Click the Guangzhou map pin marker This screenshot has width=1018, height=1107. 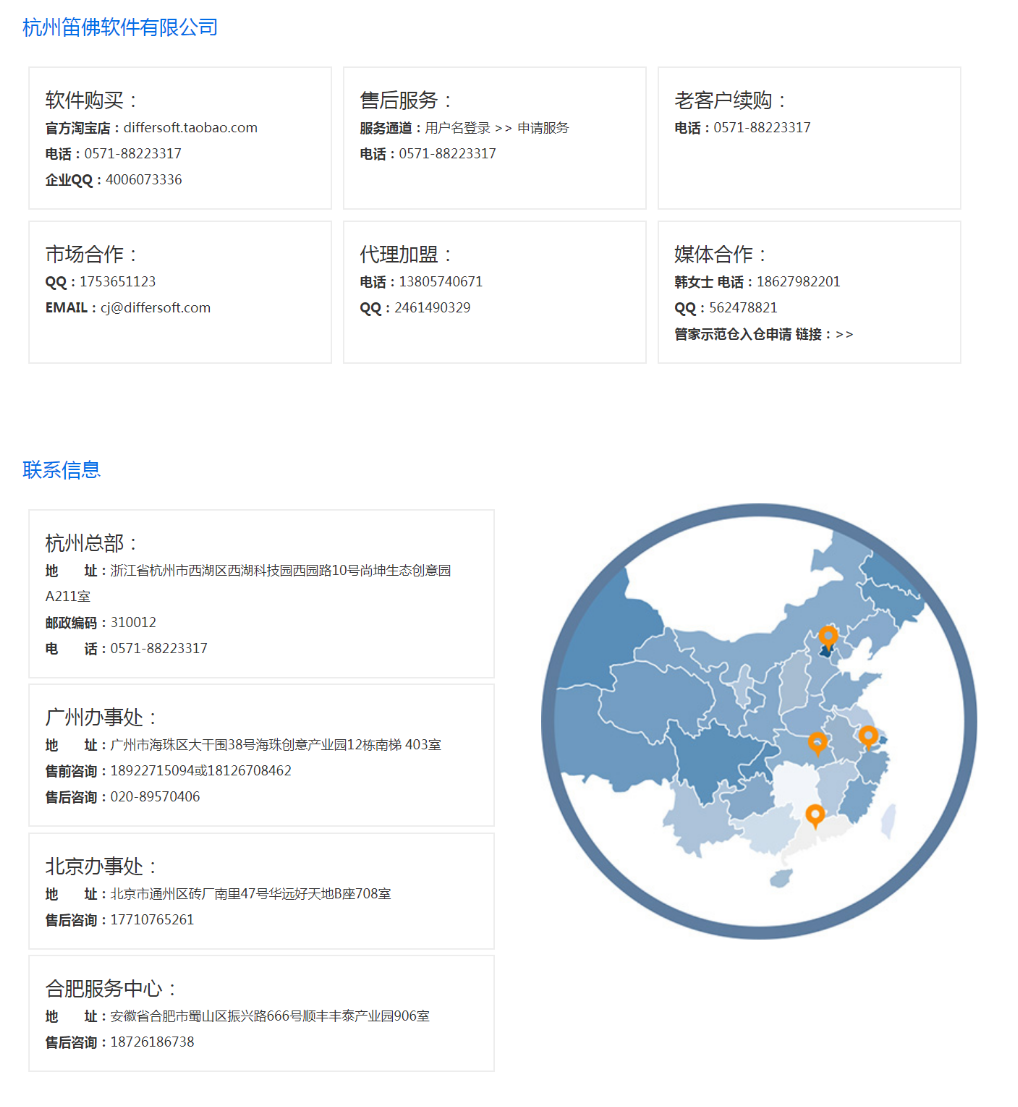tap(815, 816)
